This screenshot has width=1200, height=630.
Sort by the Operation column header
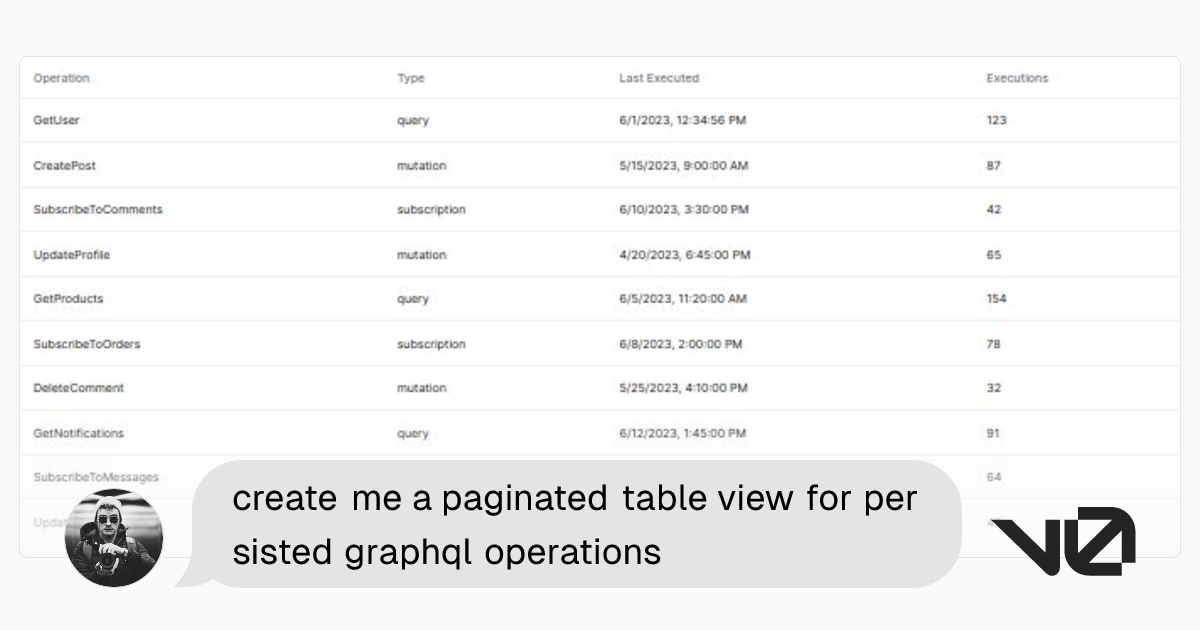(61, 78)
